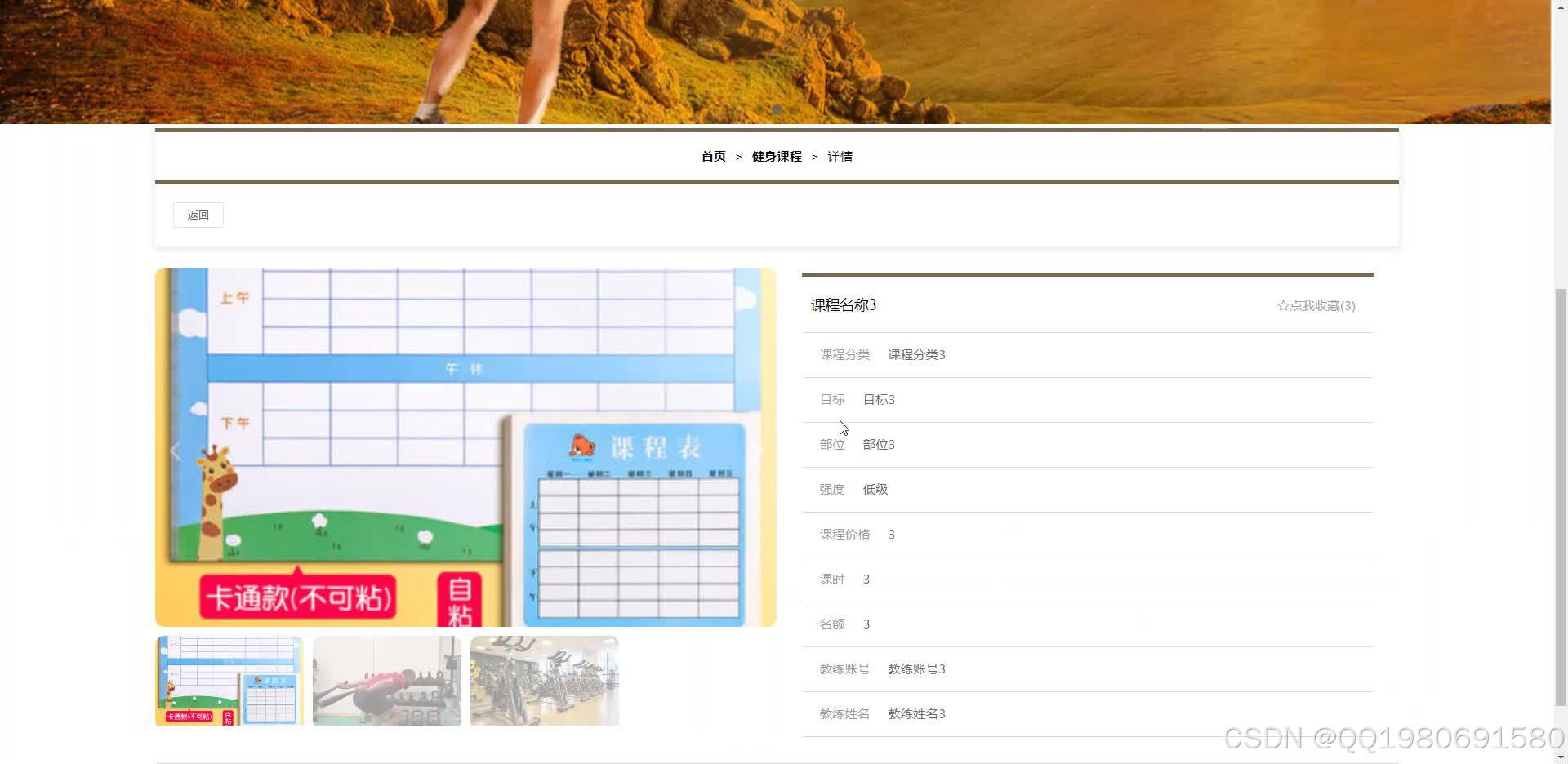The width and height of the screenshot is (1568, 764).
Task: Click the scrollbar up arrow
Action: pyautogui.click(x=1561, y=7)
